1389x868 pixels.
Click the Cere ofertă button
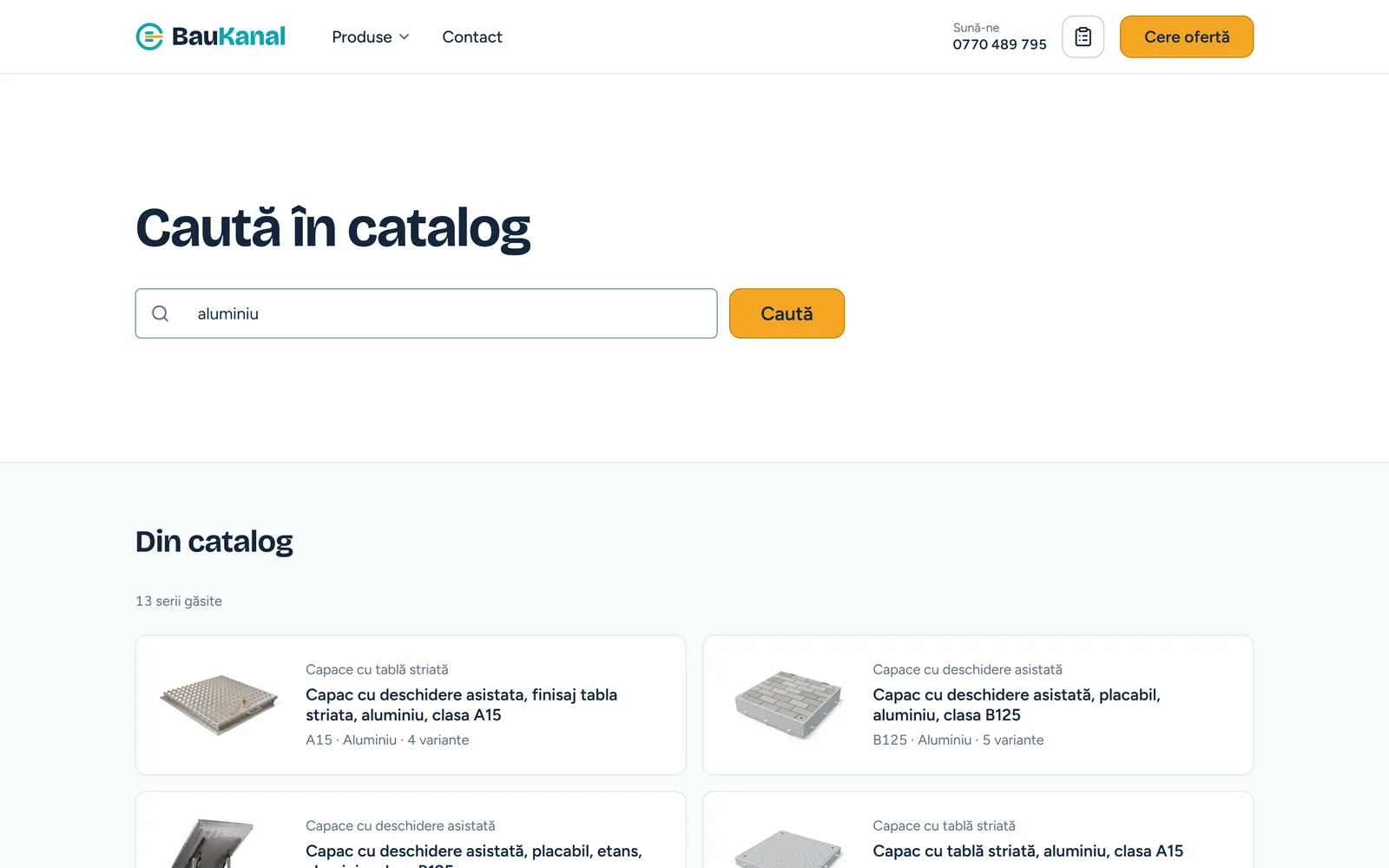tap(1187, 36)
